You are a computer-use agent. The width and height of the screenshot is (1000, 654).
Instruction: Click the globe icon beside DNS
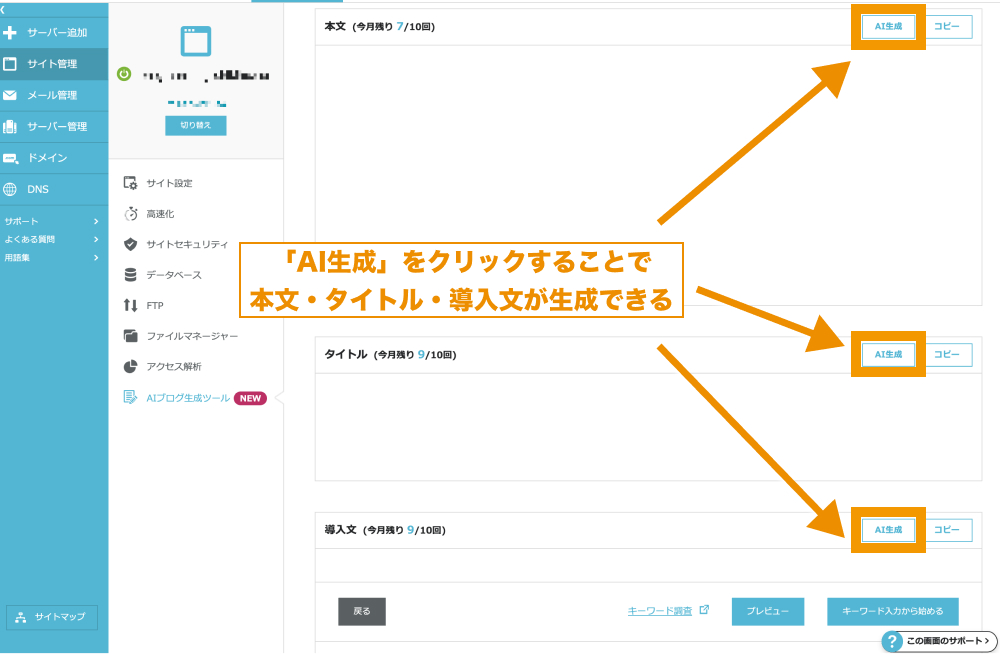pyautogui.click(x=10, y=190)
